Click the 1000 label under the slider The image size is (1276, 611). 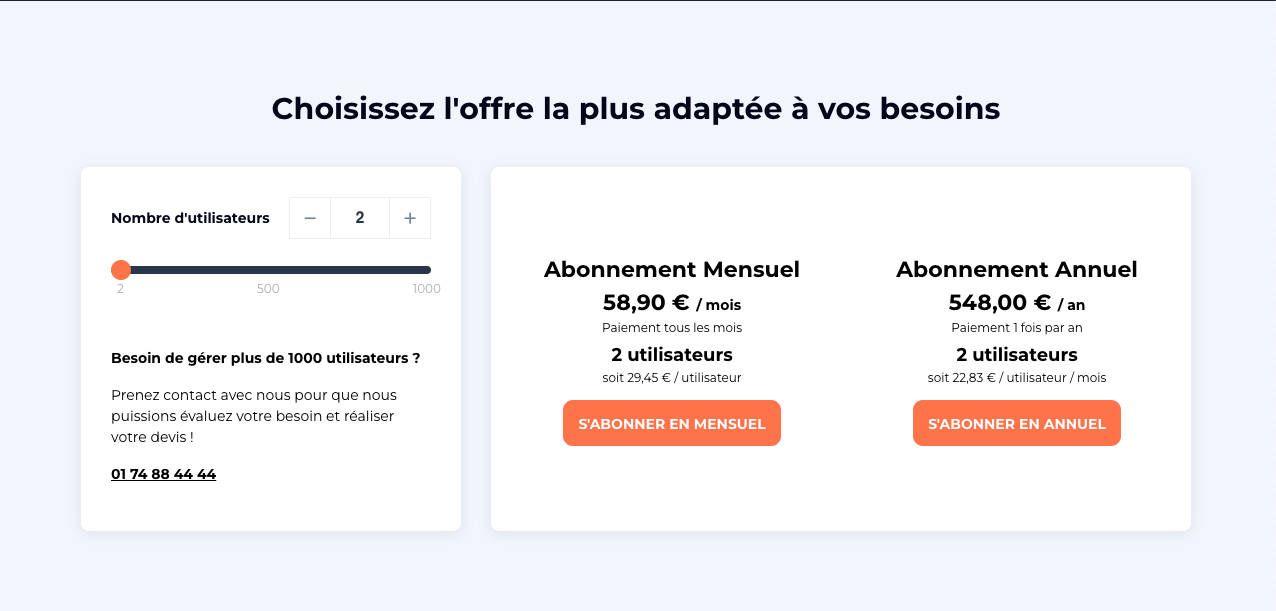click(426, 289)
